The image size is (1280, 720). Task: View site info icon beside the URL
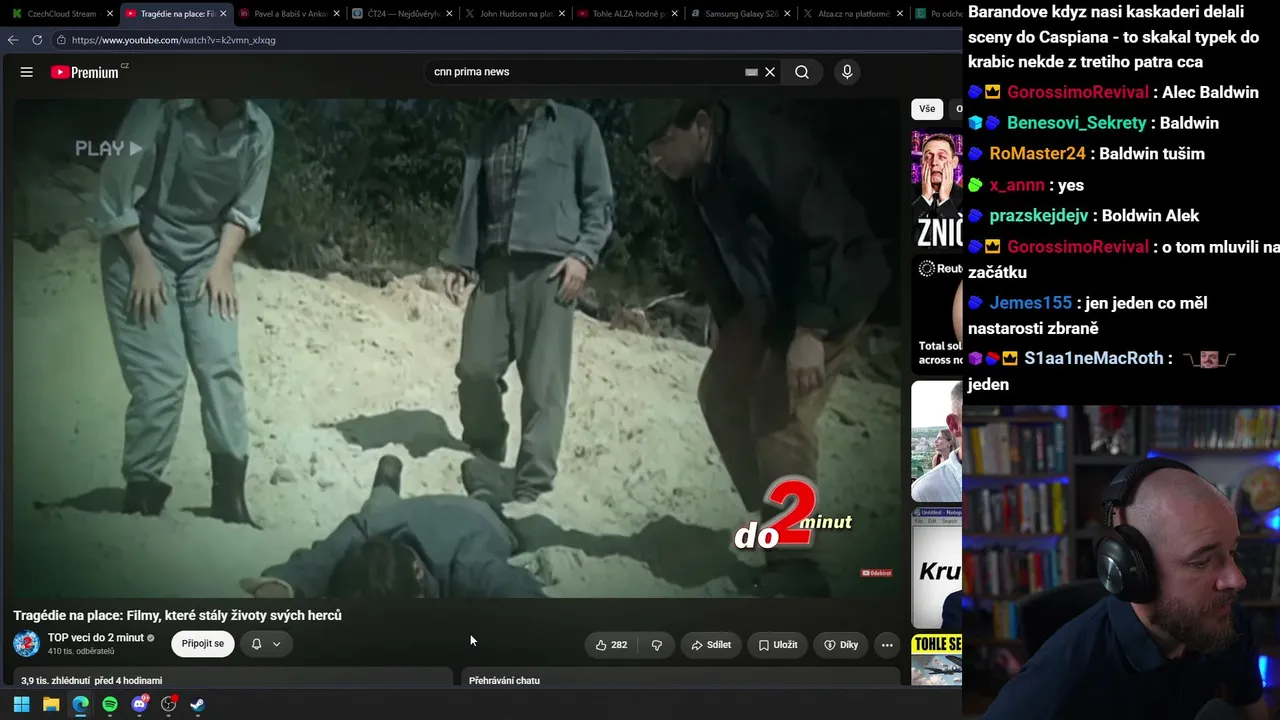coord(61,40)
